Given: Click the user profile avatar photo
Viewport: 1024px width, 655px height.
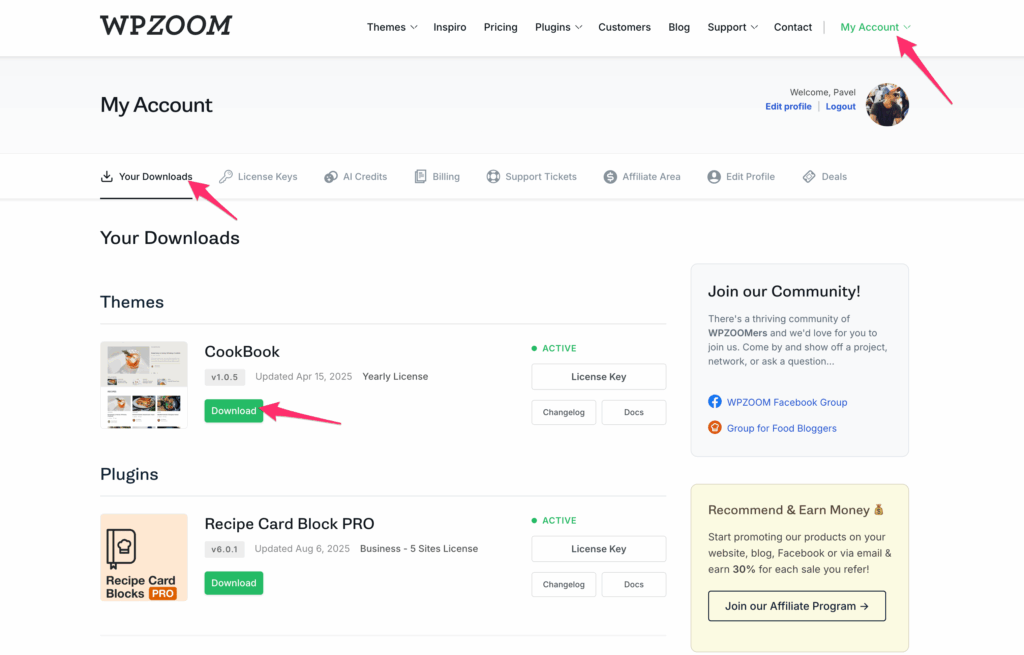Looking at the screenshot, I should click(887, 105).
